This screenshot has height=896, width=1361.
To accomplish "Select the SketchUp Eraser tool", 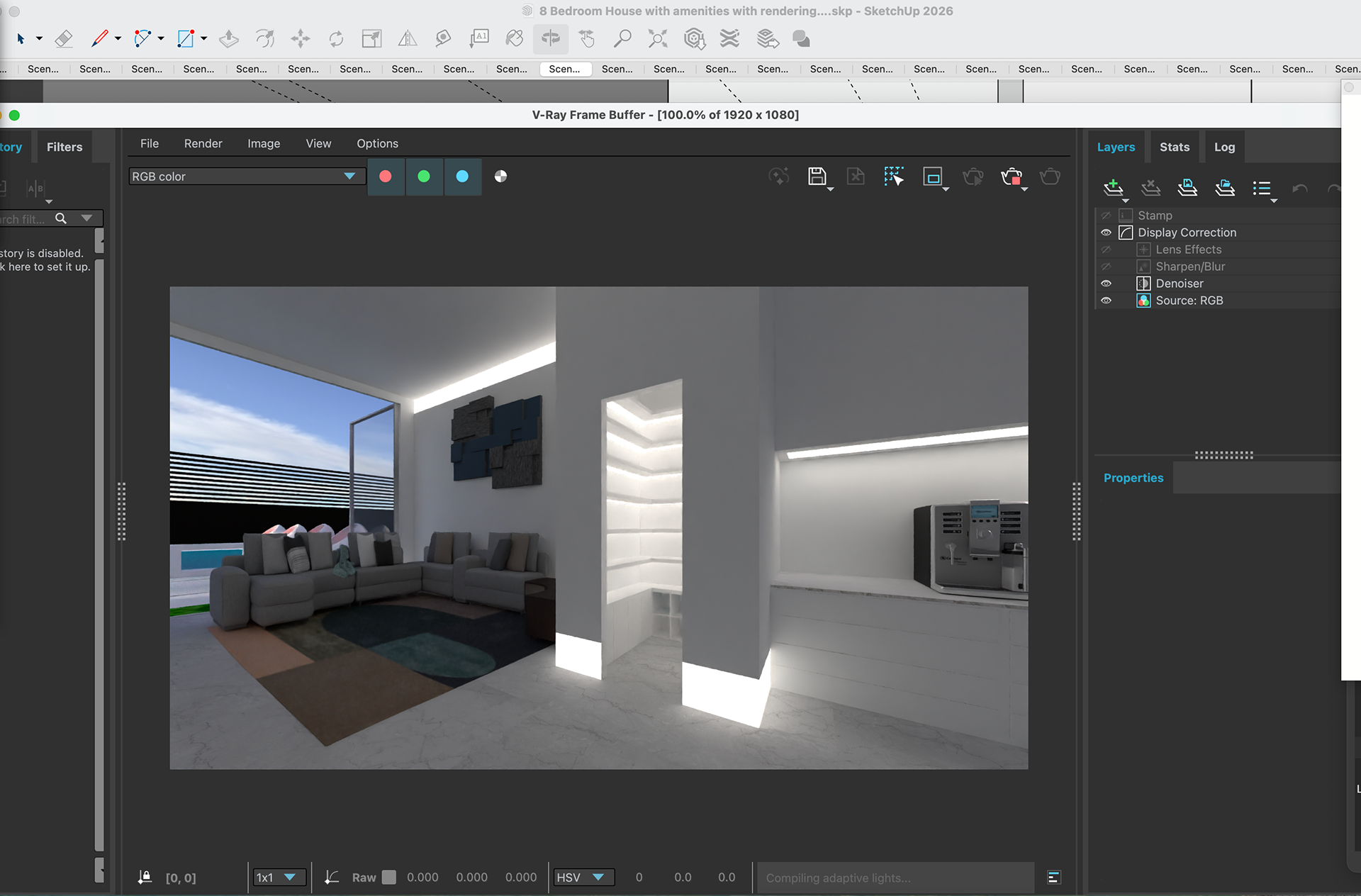I will pyautogui.click(x=64, y=39).
